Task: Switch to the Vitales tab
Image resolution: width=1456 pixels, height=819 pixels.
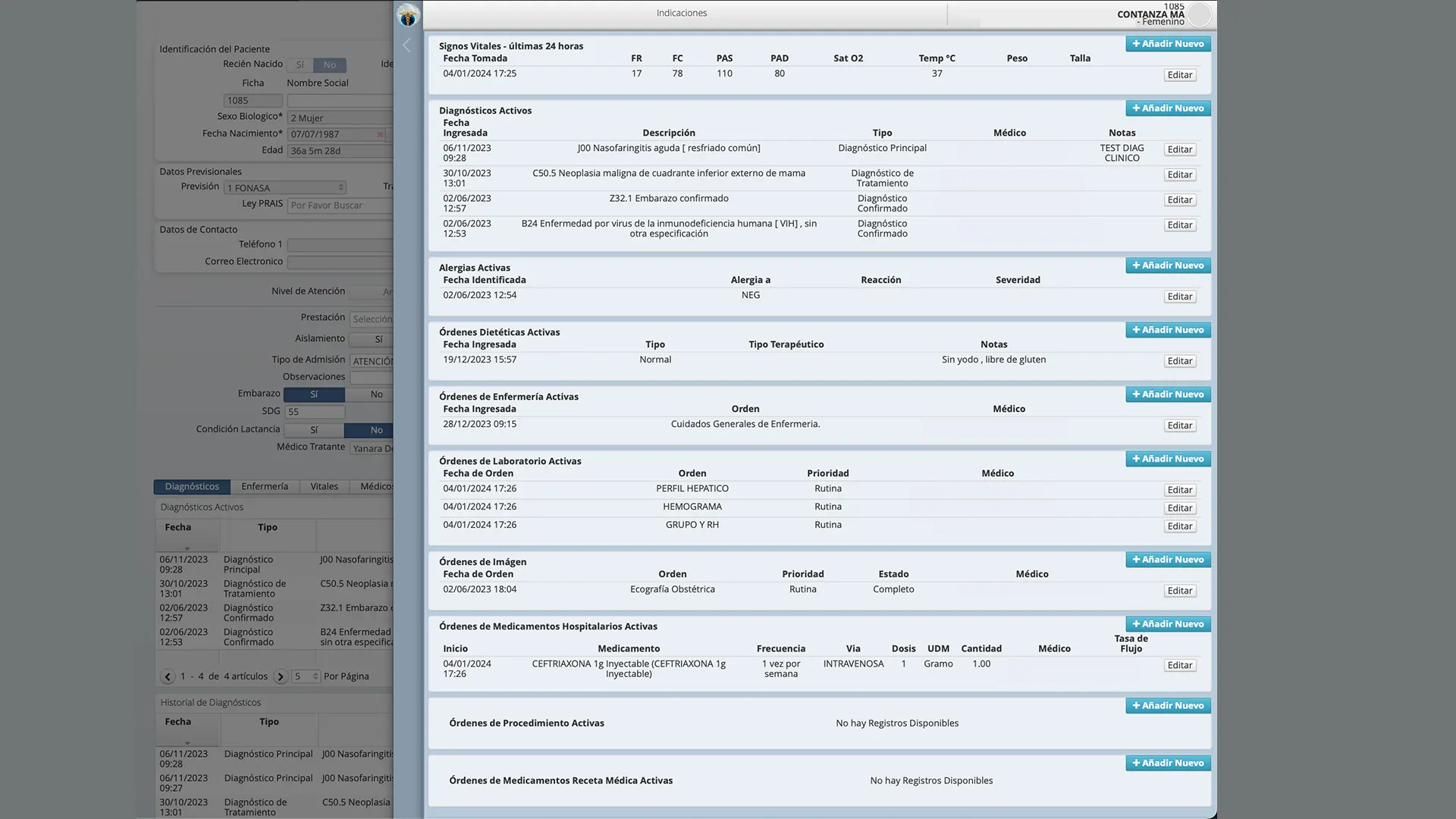Action: pos(325,487)
